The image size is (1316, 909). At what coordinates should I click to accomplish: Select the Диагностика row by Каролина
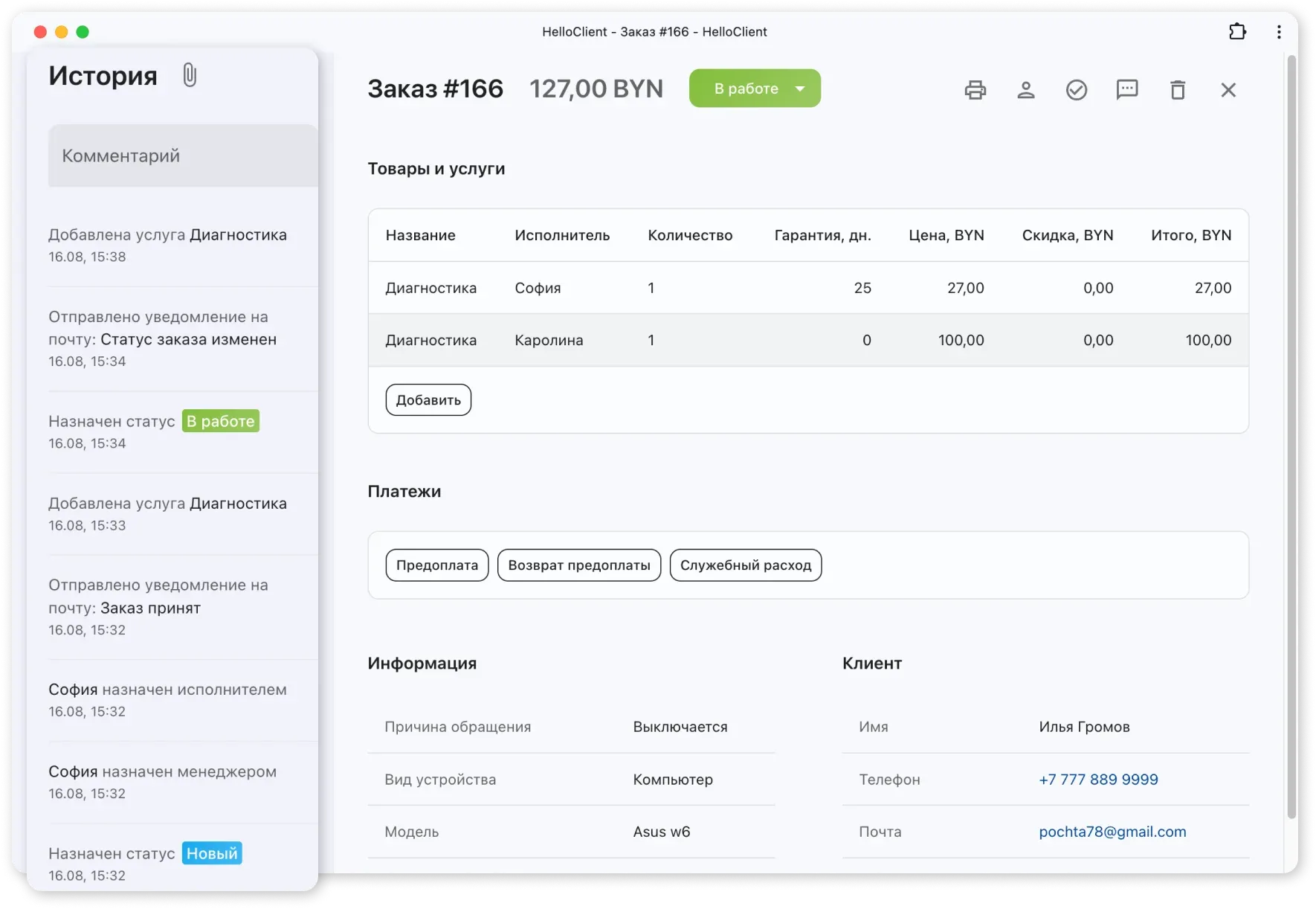807,340
